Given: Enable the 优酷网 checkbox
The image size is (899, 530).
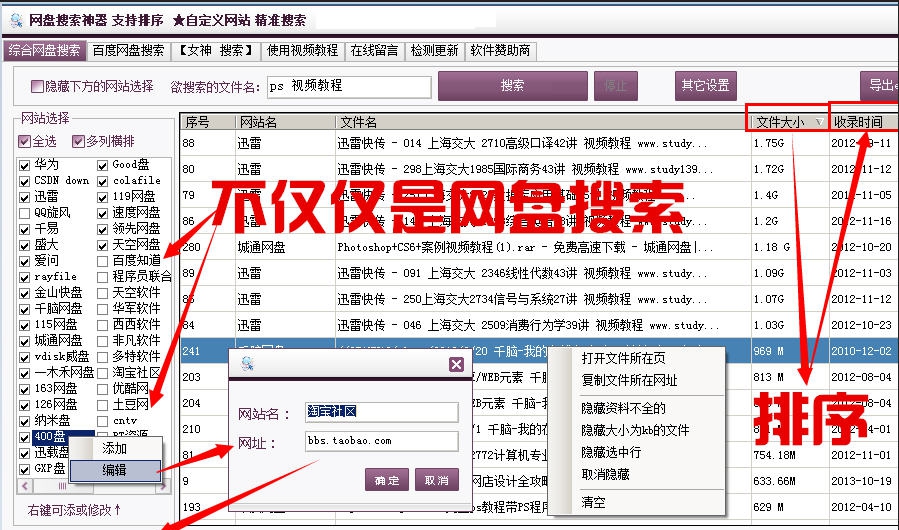Looking at the screenshot, I should pos(102,389).
